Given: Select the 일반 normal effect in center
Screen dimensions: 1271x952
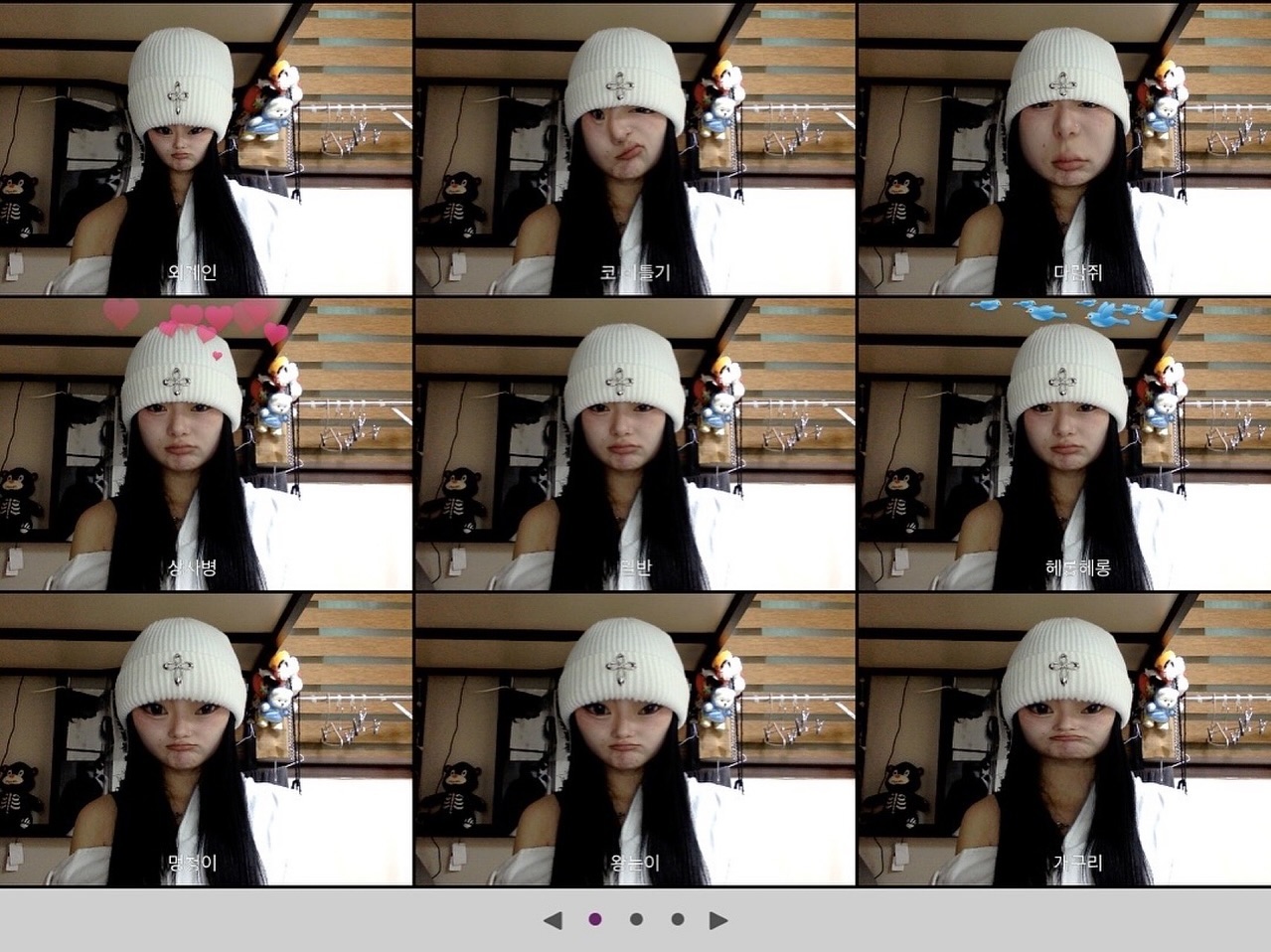Looking at the screenshot, I should click(x=635, y=443).
